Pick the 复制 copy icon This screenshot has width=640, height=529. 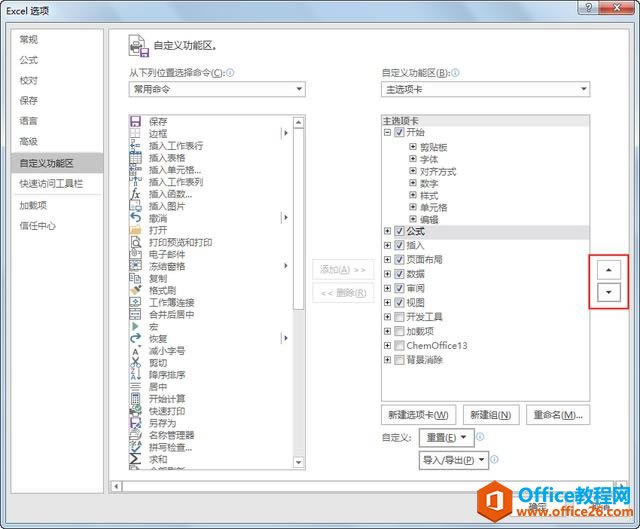click(135, 278)
